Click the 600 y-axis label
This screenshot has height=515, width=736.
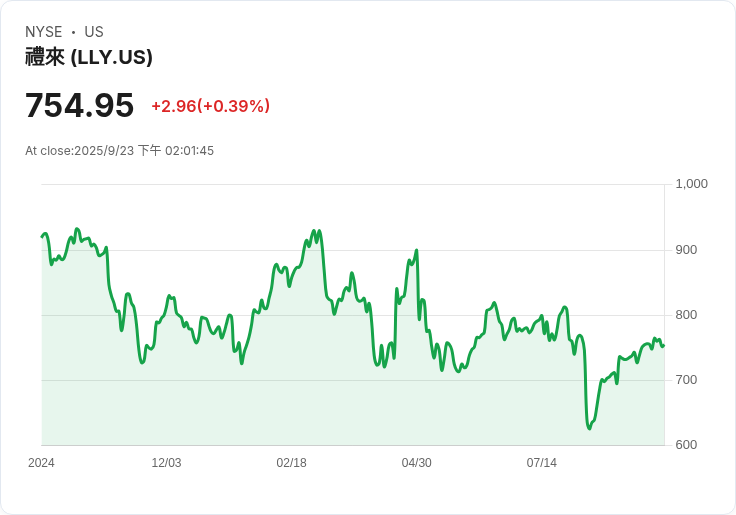(686, 445)
